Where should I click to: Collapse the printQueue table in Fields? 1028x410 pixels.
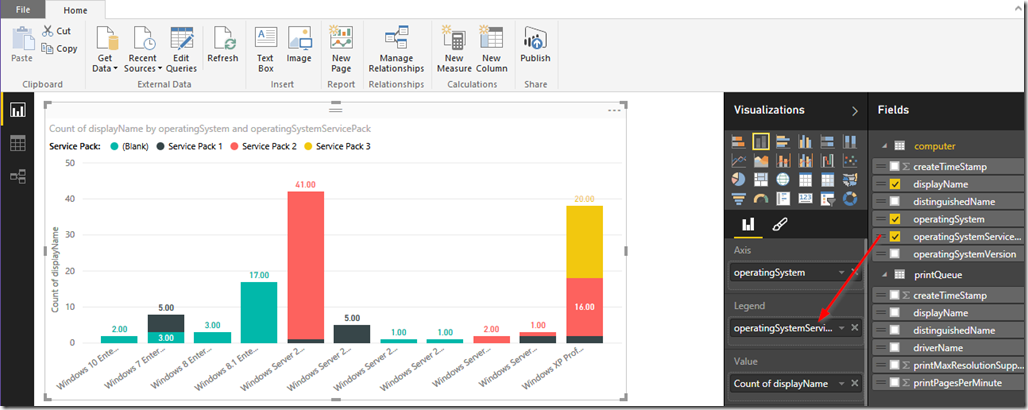[x=883, y=274]
